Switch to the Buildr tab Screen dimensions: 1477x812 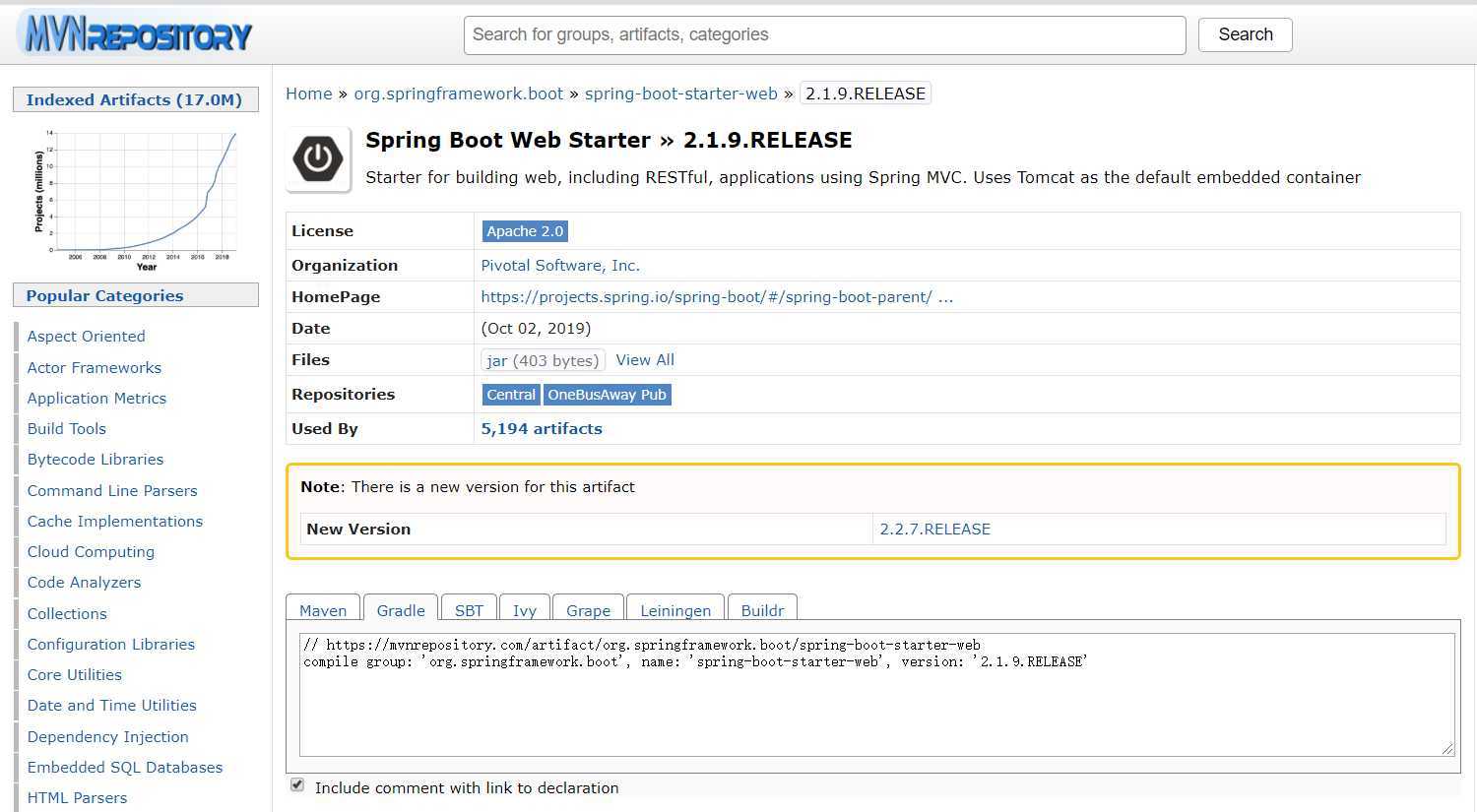pos(762,610)
